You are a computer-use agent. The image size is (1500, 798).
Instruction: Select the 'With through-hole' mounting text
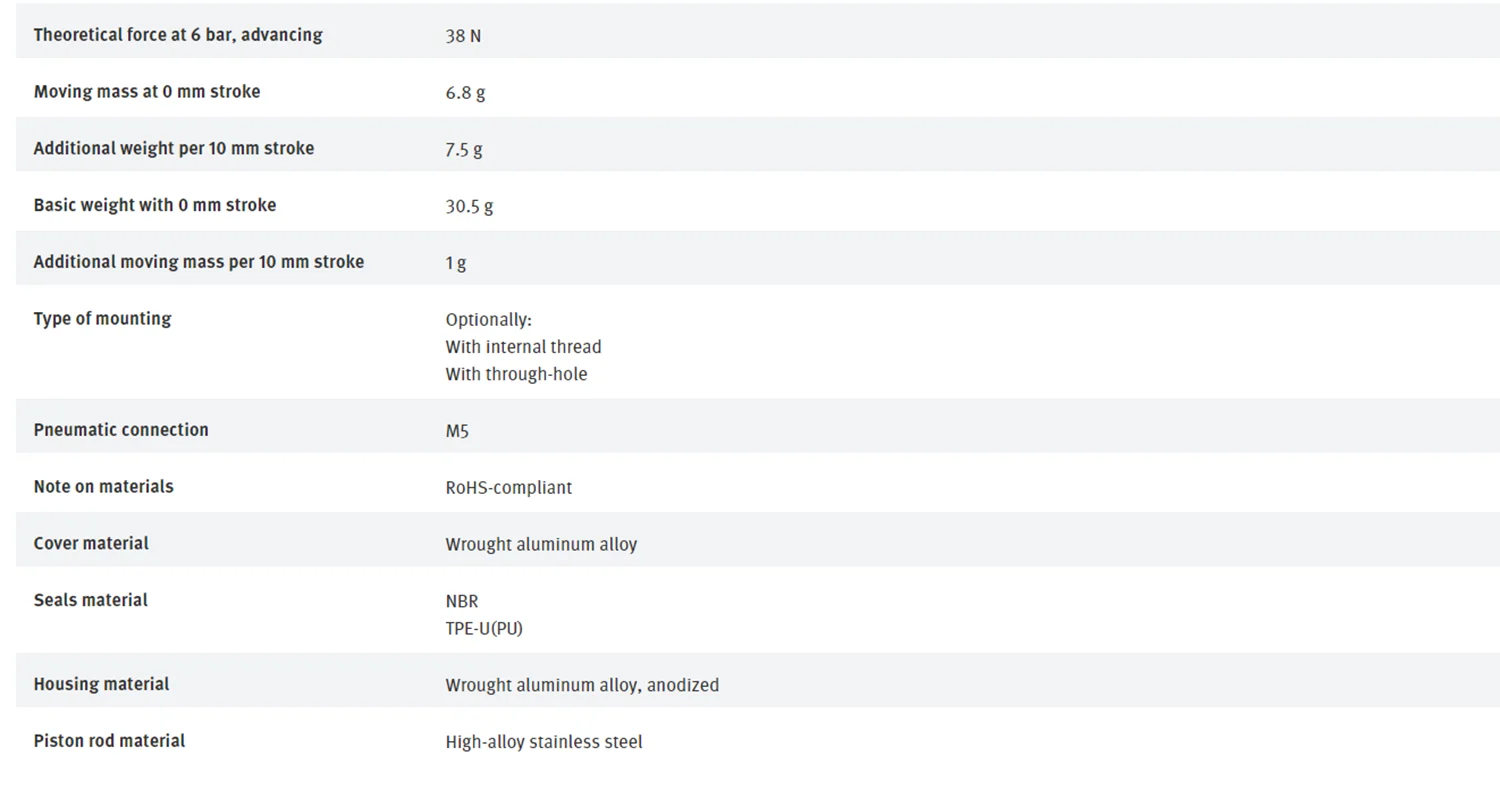[516, 374]
